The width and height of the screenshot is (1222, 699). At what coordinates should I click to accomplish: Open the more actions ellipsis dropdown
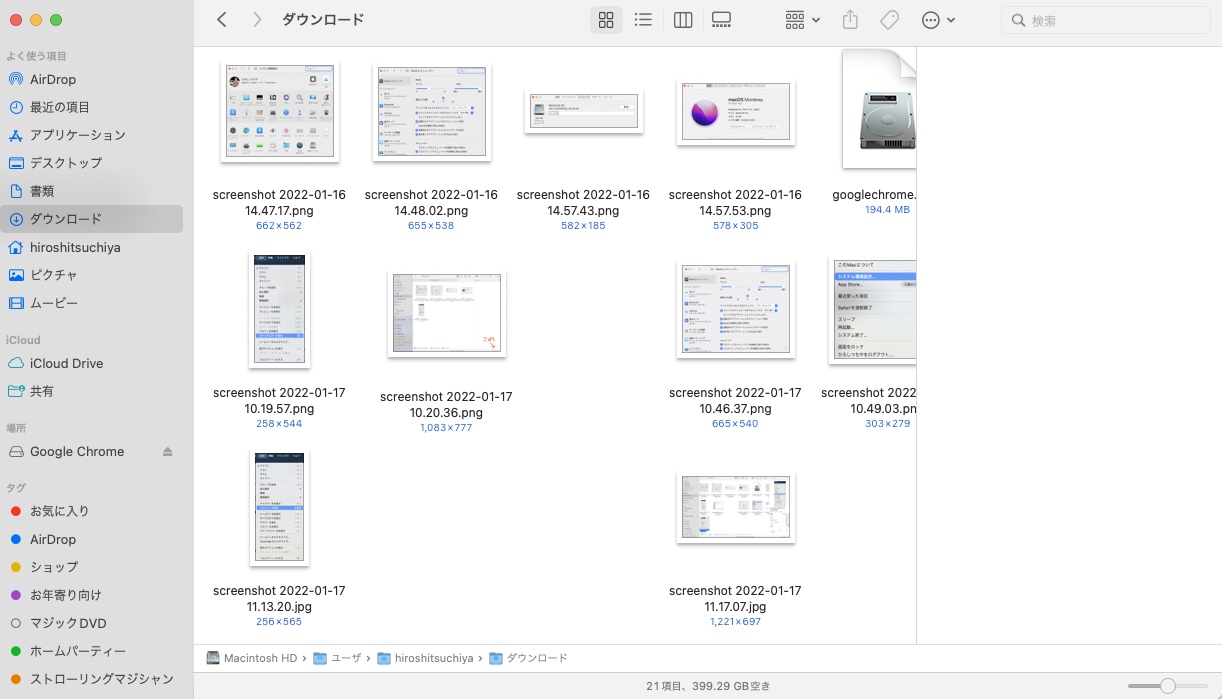(937, 20)
